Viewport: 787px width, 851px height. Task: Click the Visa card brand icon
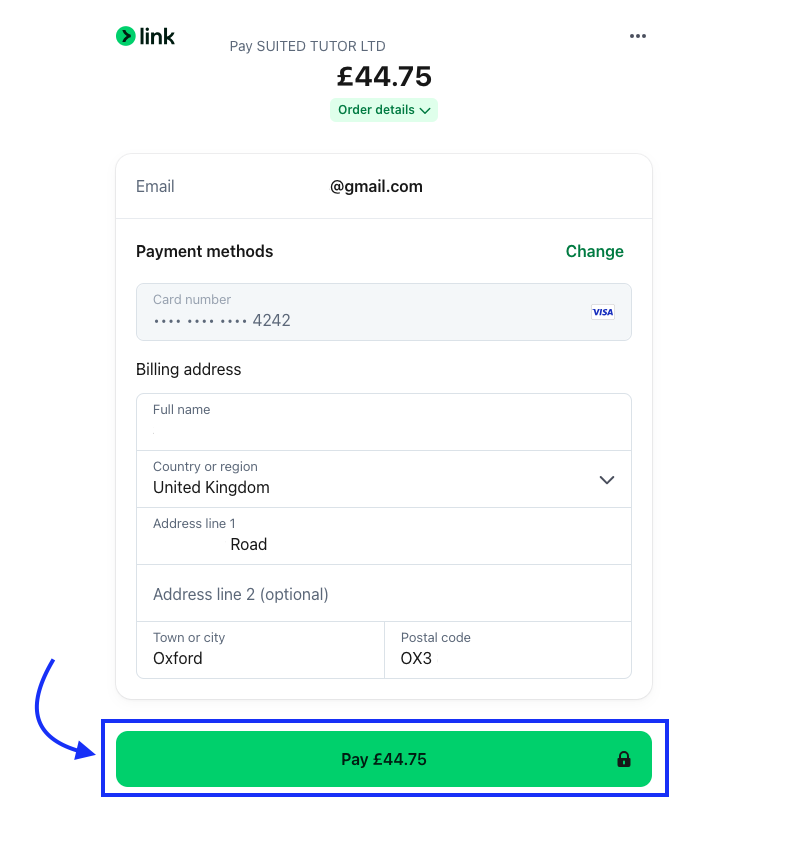point(602,312)
